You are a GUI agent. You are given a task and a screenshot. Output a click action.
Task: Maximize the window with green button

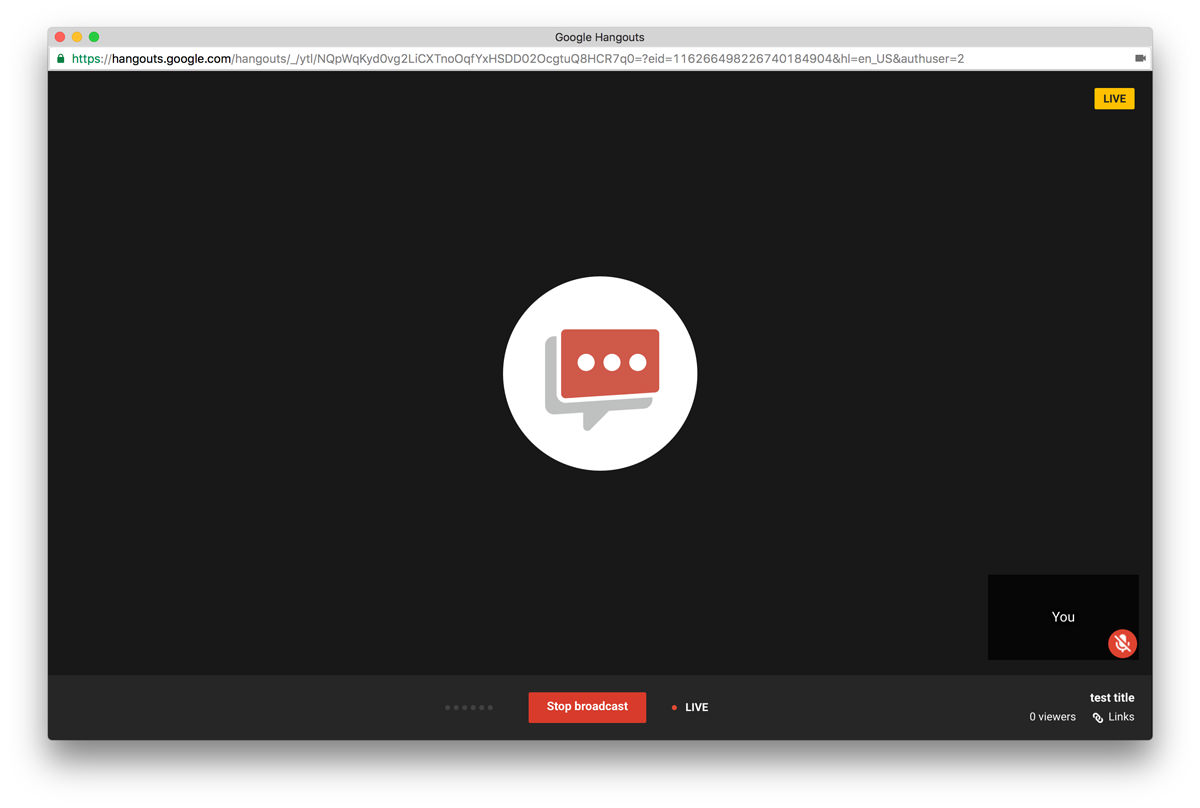click(94, 37)
